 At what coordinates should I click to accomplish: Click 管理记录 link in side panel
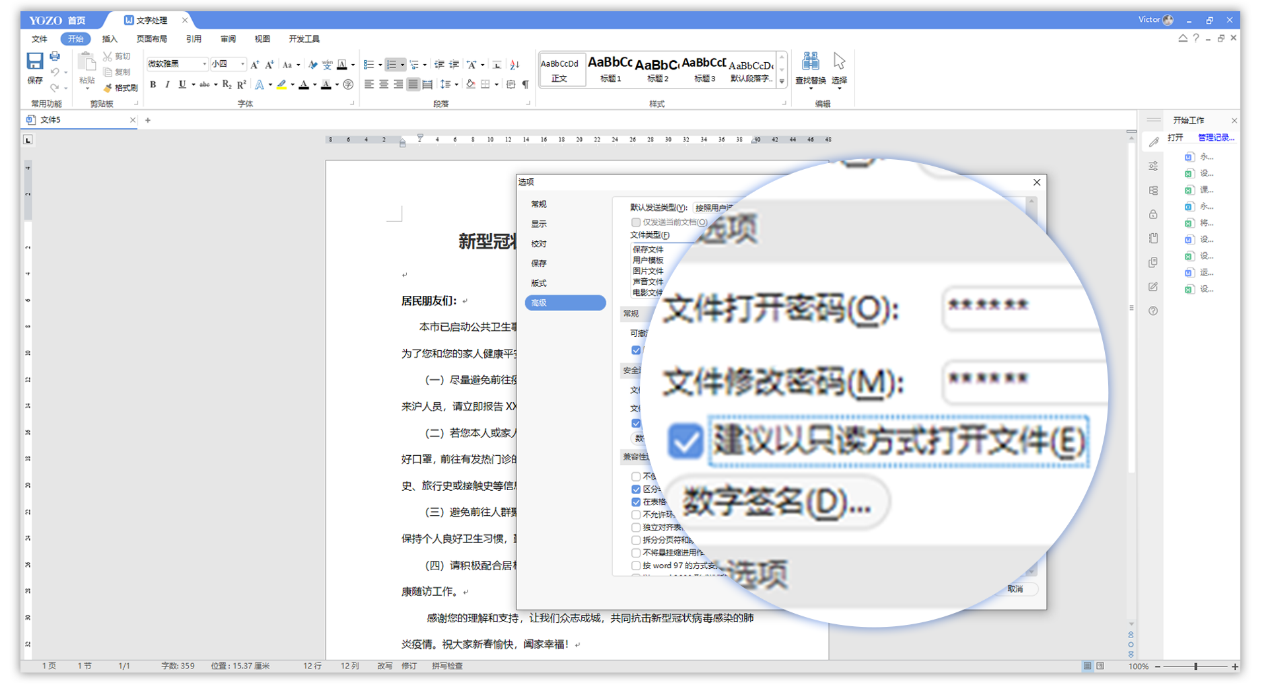[1215, 138]
